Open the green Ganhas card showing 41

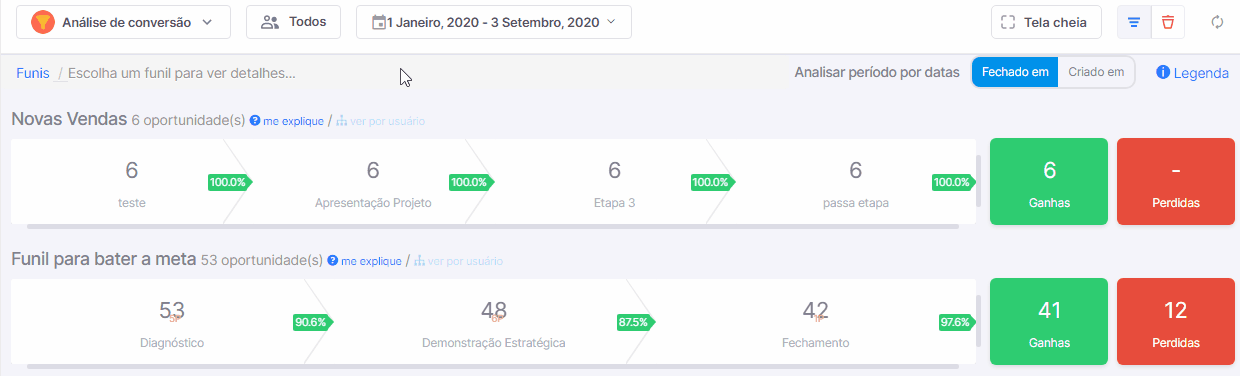(x=1049, y=321)
